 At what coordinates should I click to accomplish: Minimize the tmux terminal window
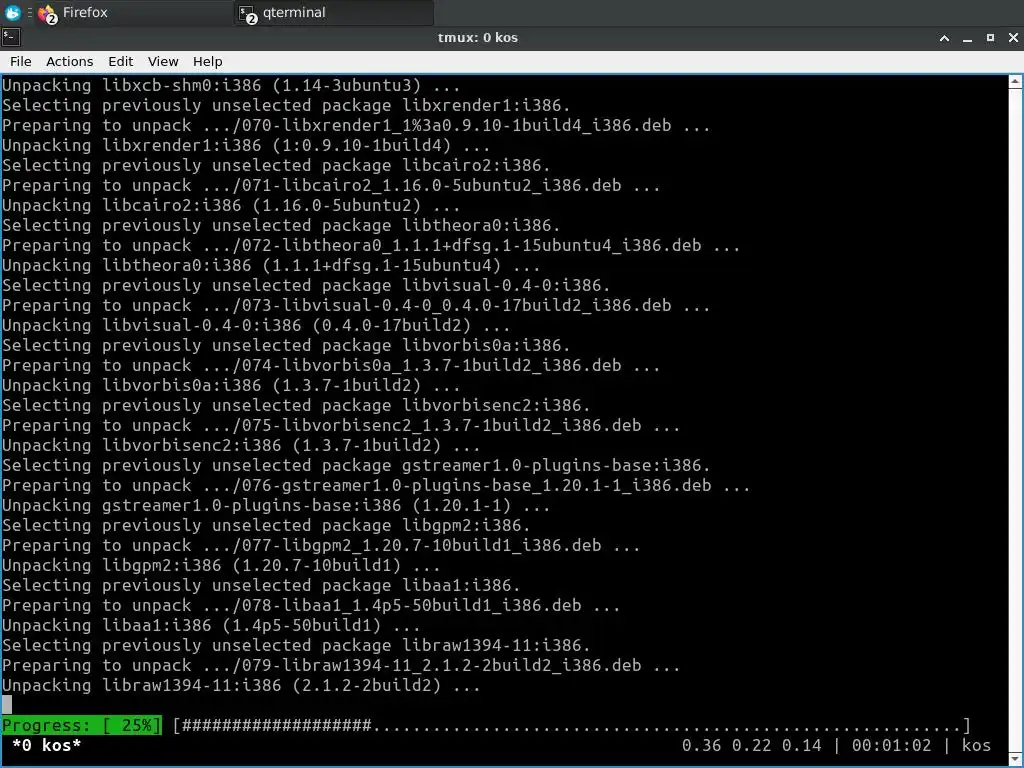pyautogui.click(x=967, y=38)
